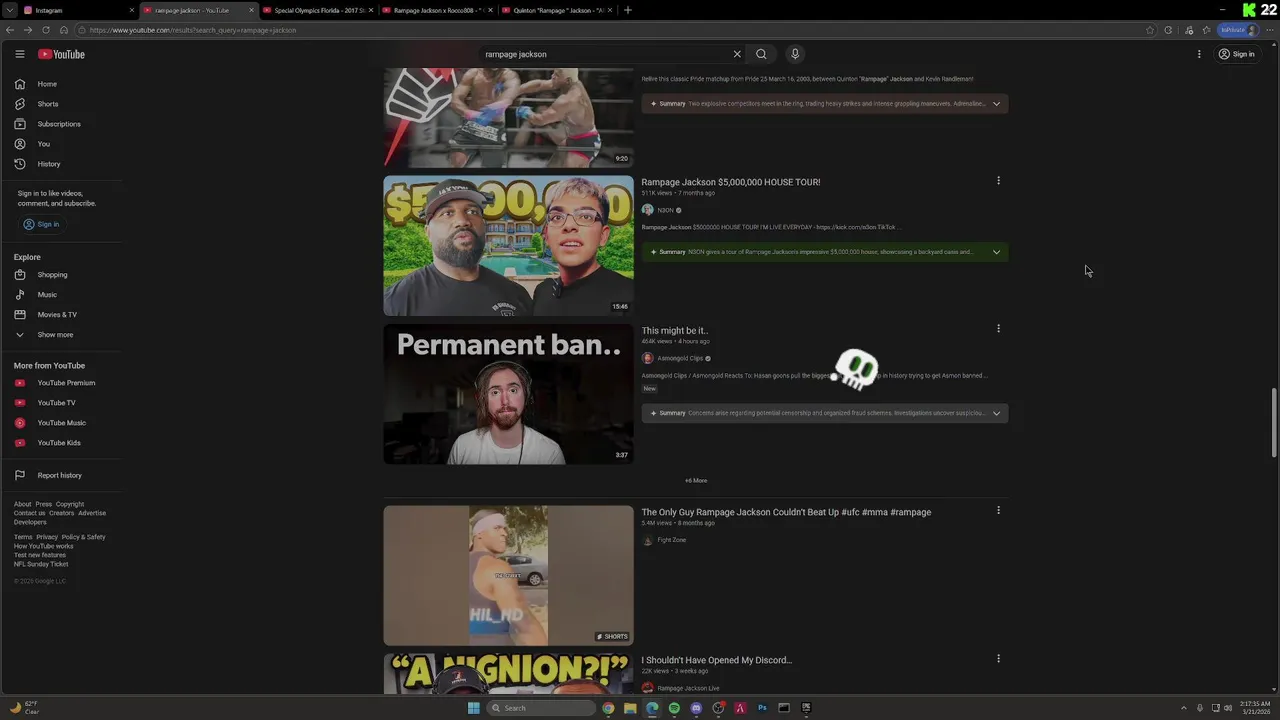Screen dimensions: 1280x720
Task: Reload the page in browser
Action: 46,30
